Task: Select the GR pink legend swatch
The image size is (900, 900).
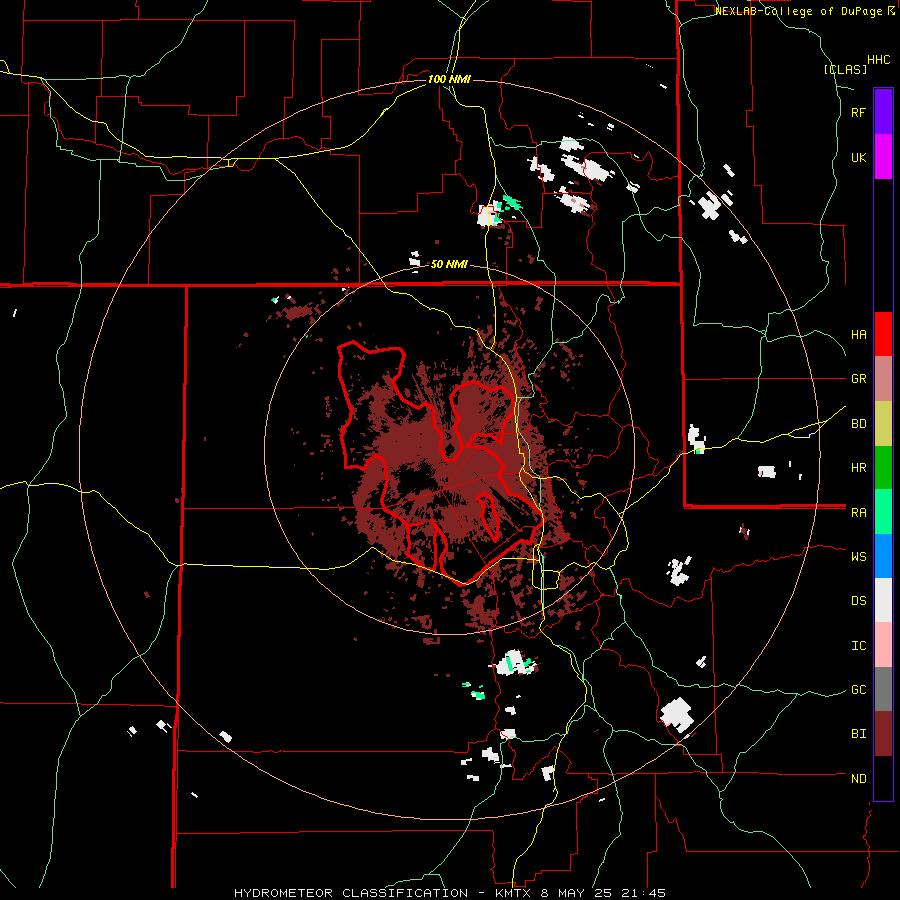Action: [x=883, y=379]
